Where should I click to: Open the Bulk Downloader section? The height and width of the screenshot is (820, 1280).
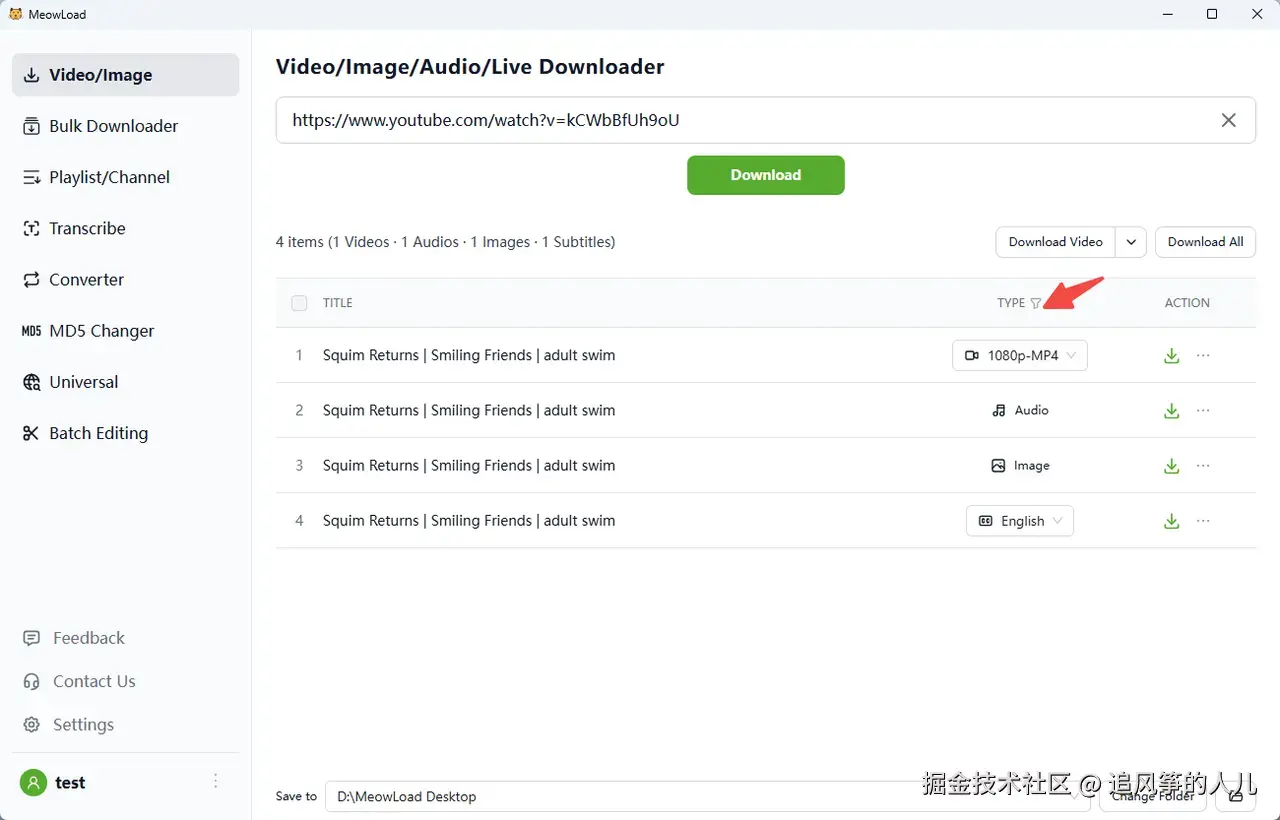click(x=125, y=126)
